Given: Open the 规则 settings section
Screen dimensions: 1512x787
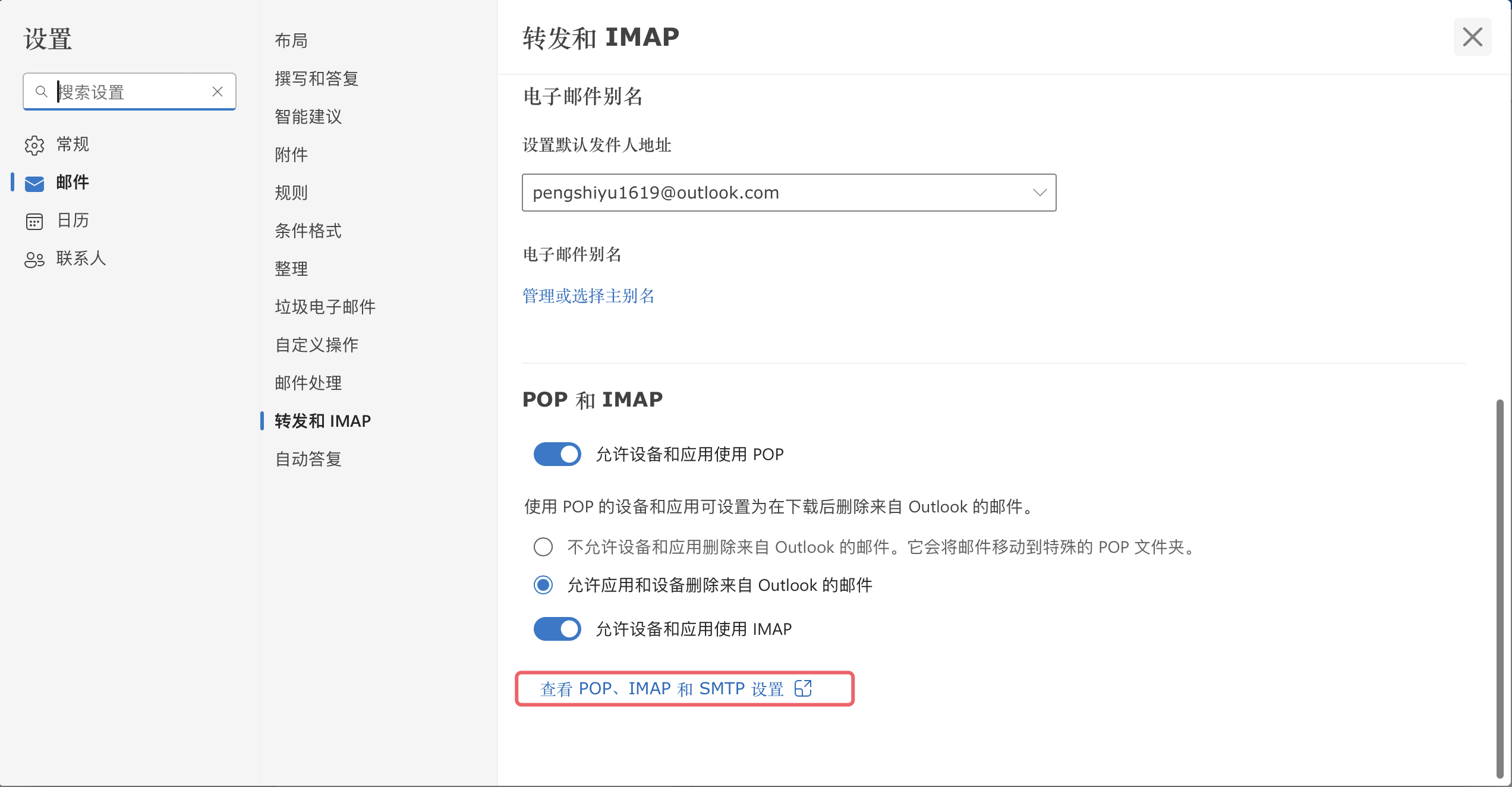Looking at the screenshot, I should click(291, 193).
